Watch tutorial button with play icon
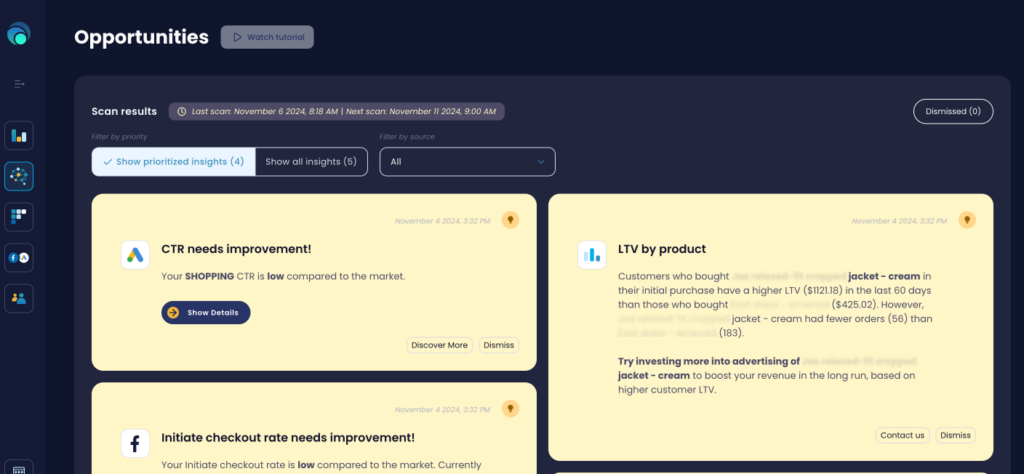This screenshot has height=474, width=1024. 267,37
